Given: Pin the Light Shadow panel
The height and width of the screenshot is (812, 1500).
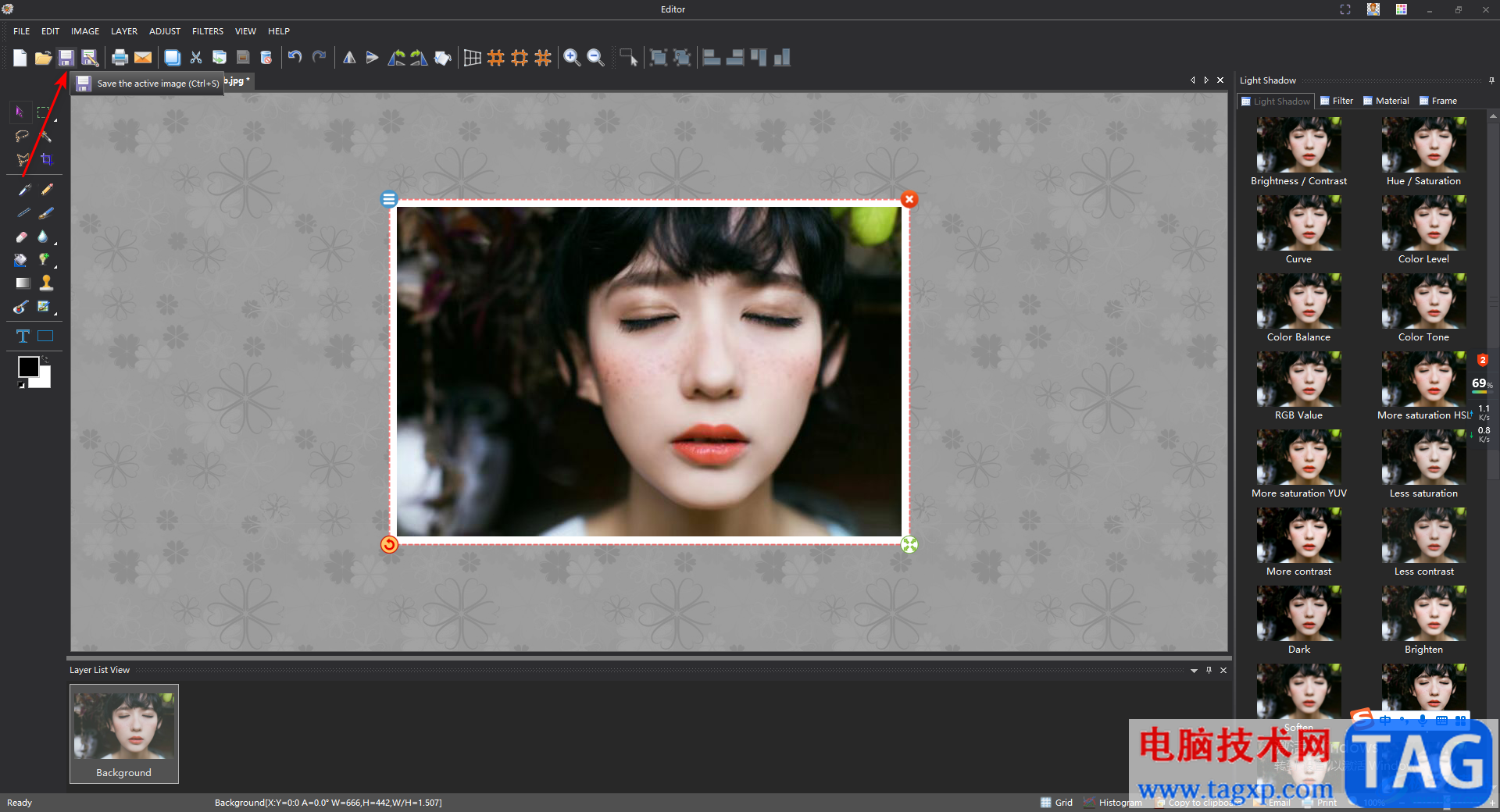Looking at the screenshot, I should 1491,80.
